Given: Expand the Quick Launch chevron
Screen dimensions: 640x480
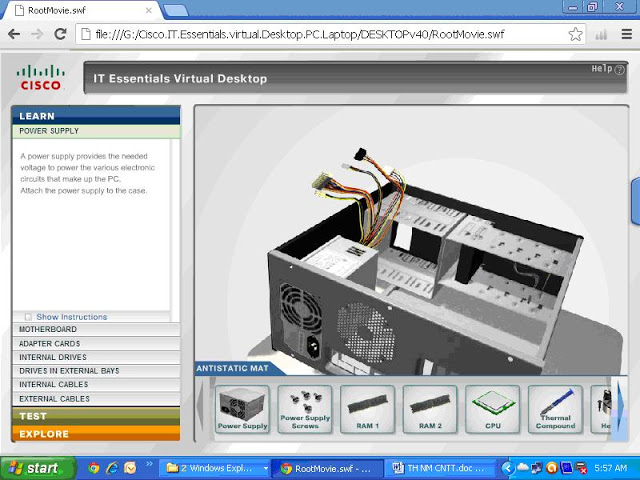Looking at the screenshot, I should tap(149, 464).
